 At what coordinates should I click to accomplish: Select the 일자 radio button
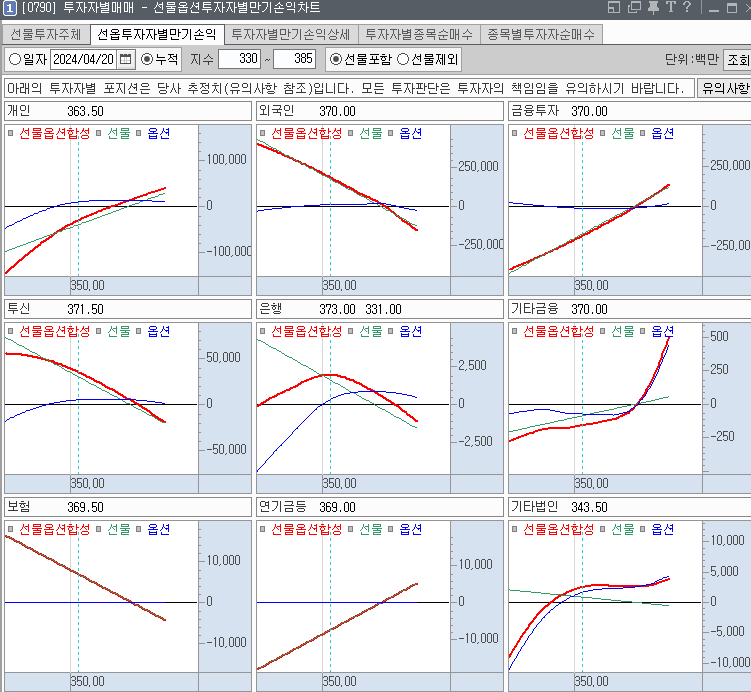tap(15, 59)
